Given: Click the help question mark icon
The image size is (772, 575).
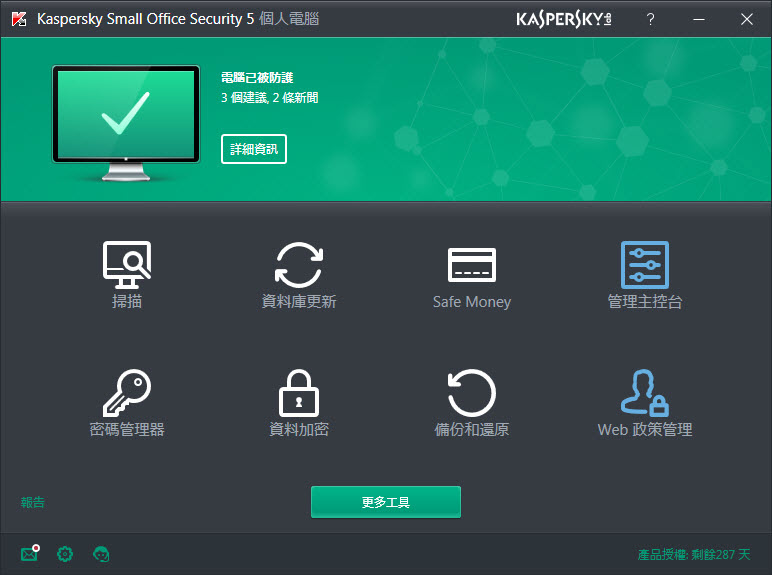Looking at the screenshot, I should pyautogui.click(x=650, y=19).
